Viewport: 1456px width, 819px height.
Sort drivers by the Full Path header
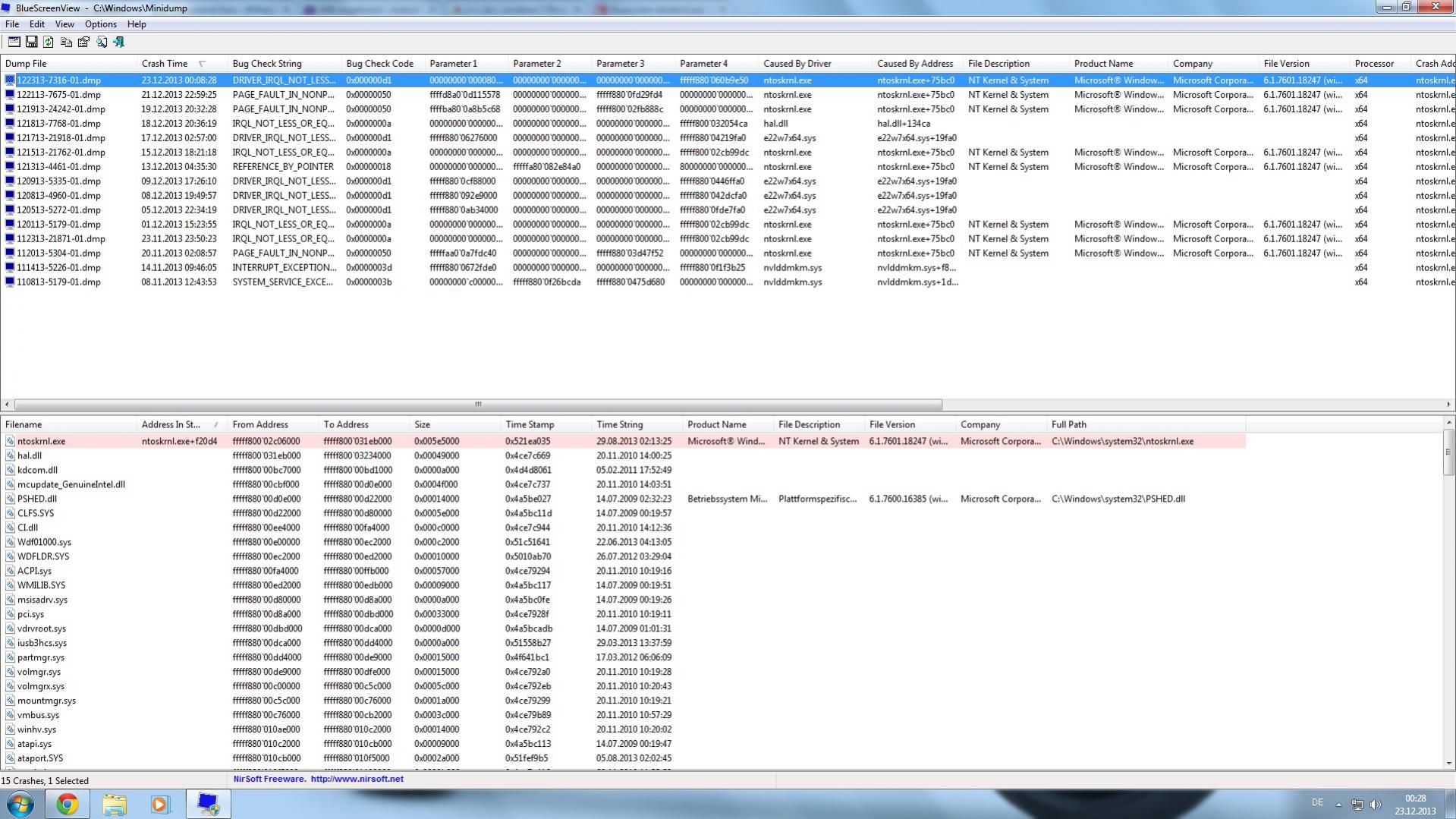[1146, 425]
